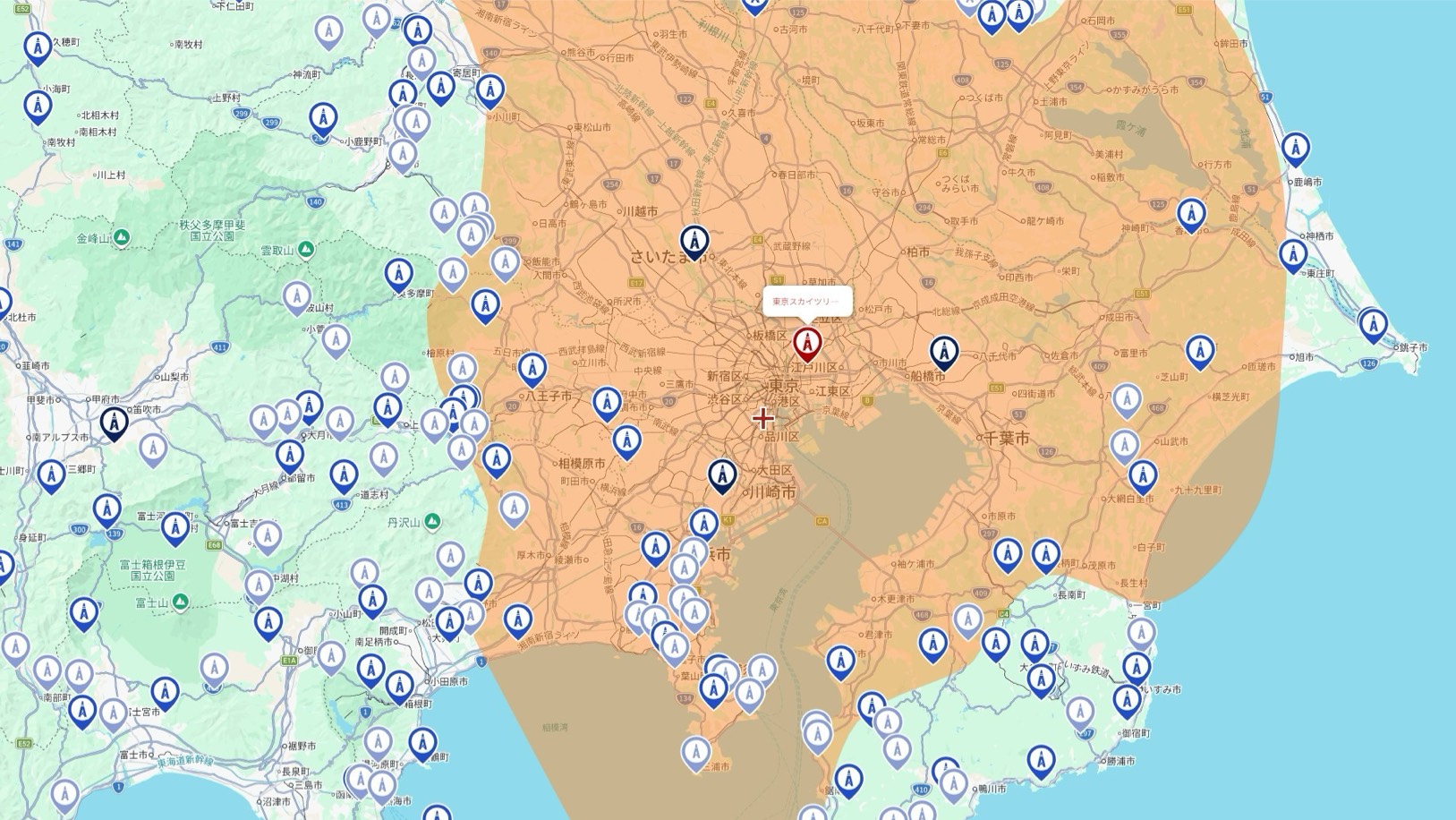Viewport: 1456px width, 820px height.
Task: Click the blue tower marker at 大網白里市
Action: (x=1142, y=476)
